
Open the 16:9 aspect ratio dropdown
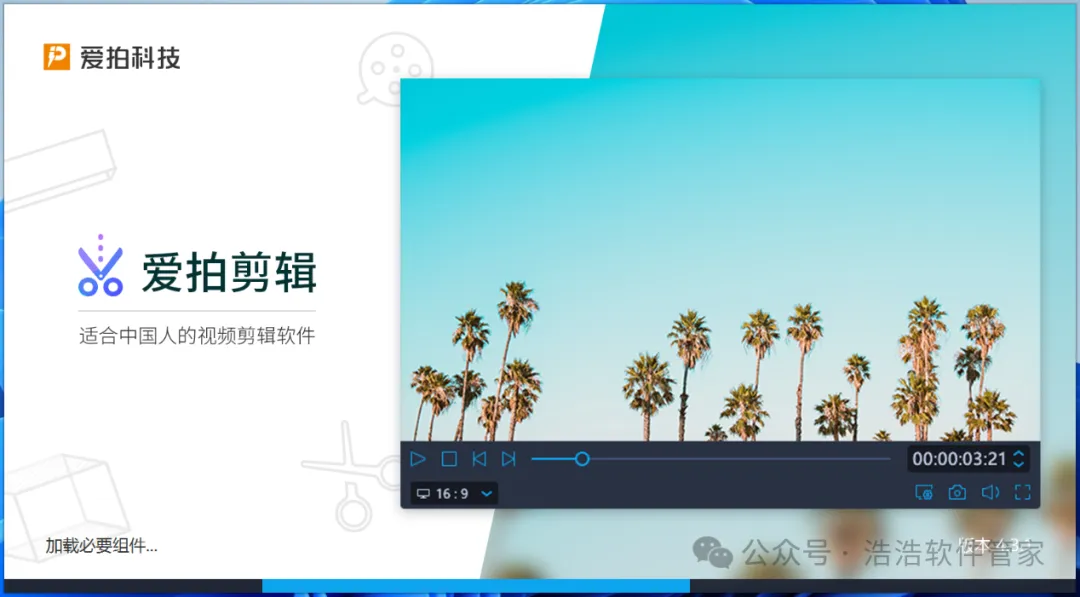(x=454, y=493)
